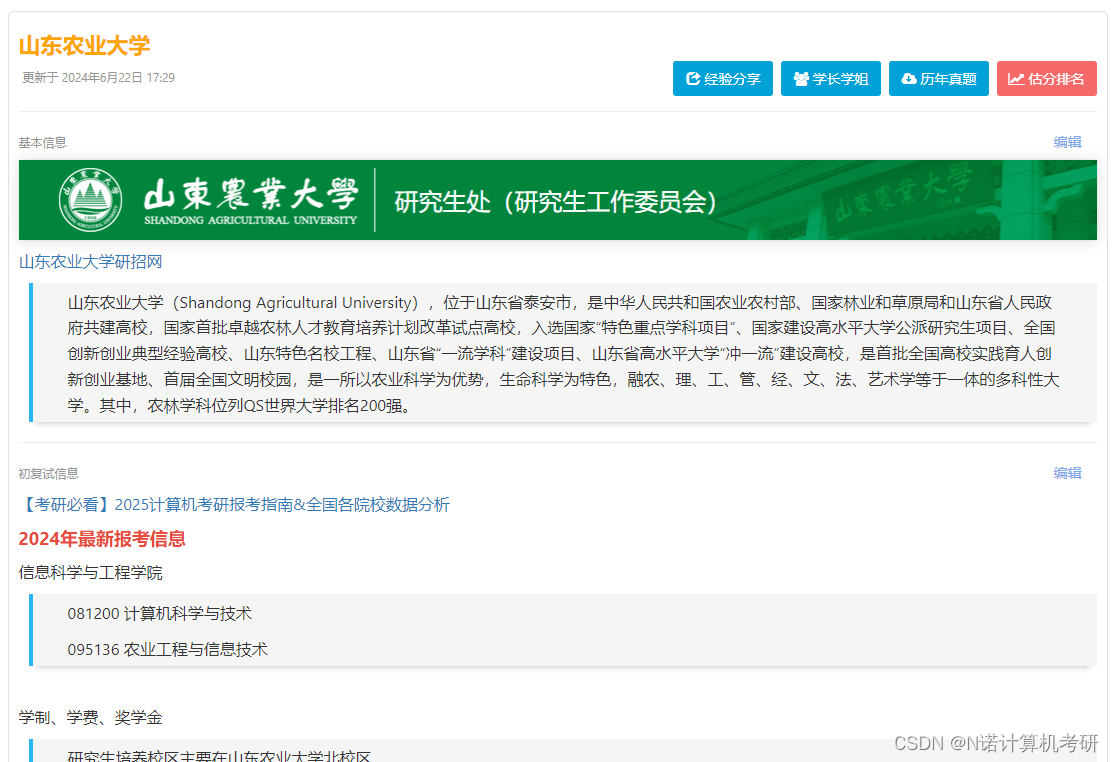Viewport: 1114px width, 762px height.
Task: Click the university introduction paragraph
Action: [563, 354]
